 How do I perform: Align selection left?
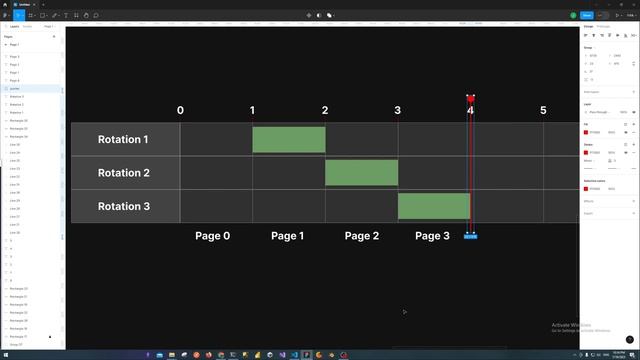pyautogui.click(x=586, y=36)
